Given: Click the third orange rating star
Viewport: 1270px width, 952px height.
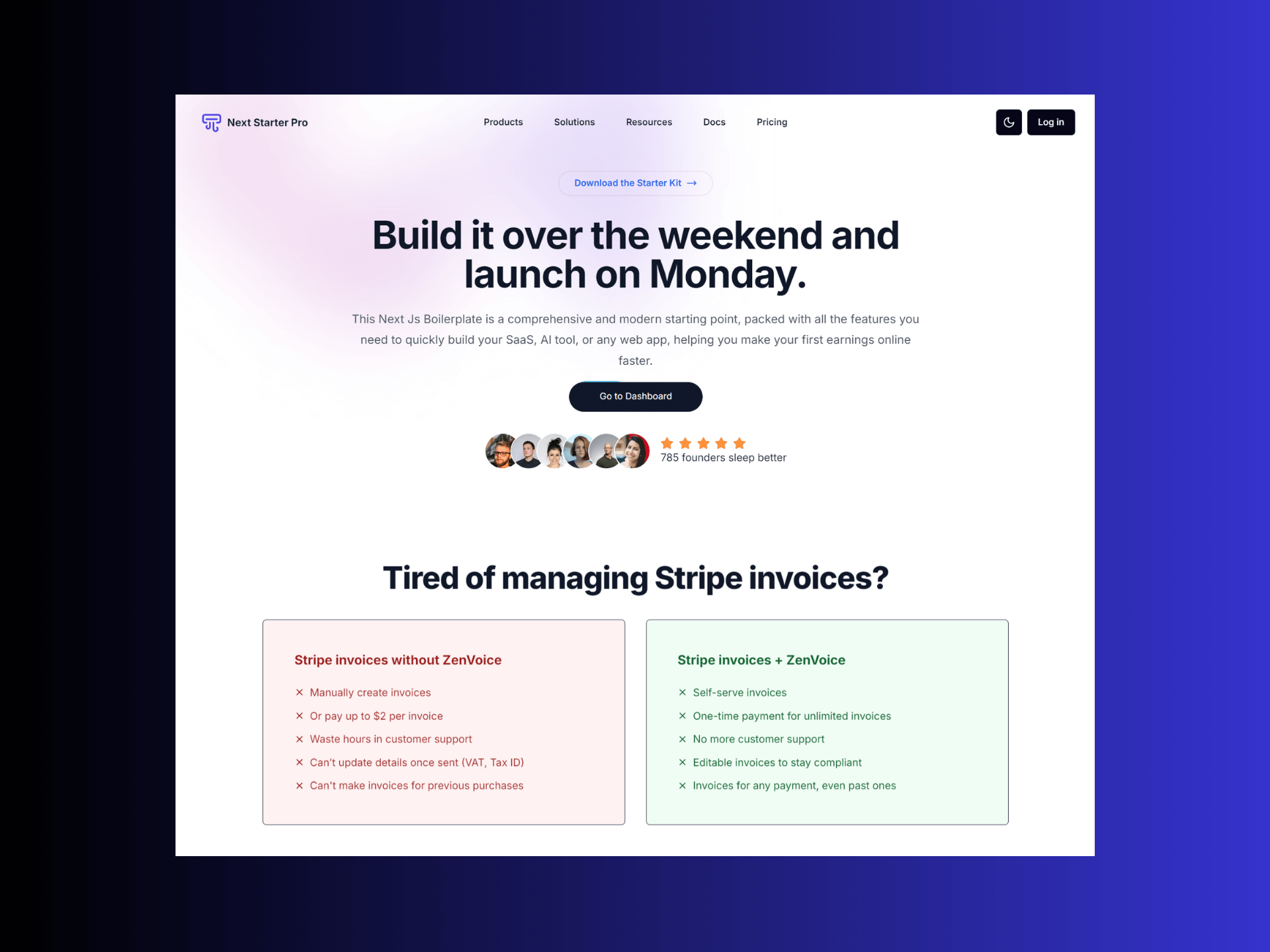Looking at the screenshot, I should pyautogui.click(x=703, y=443).
